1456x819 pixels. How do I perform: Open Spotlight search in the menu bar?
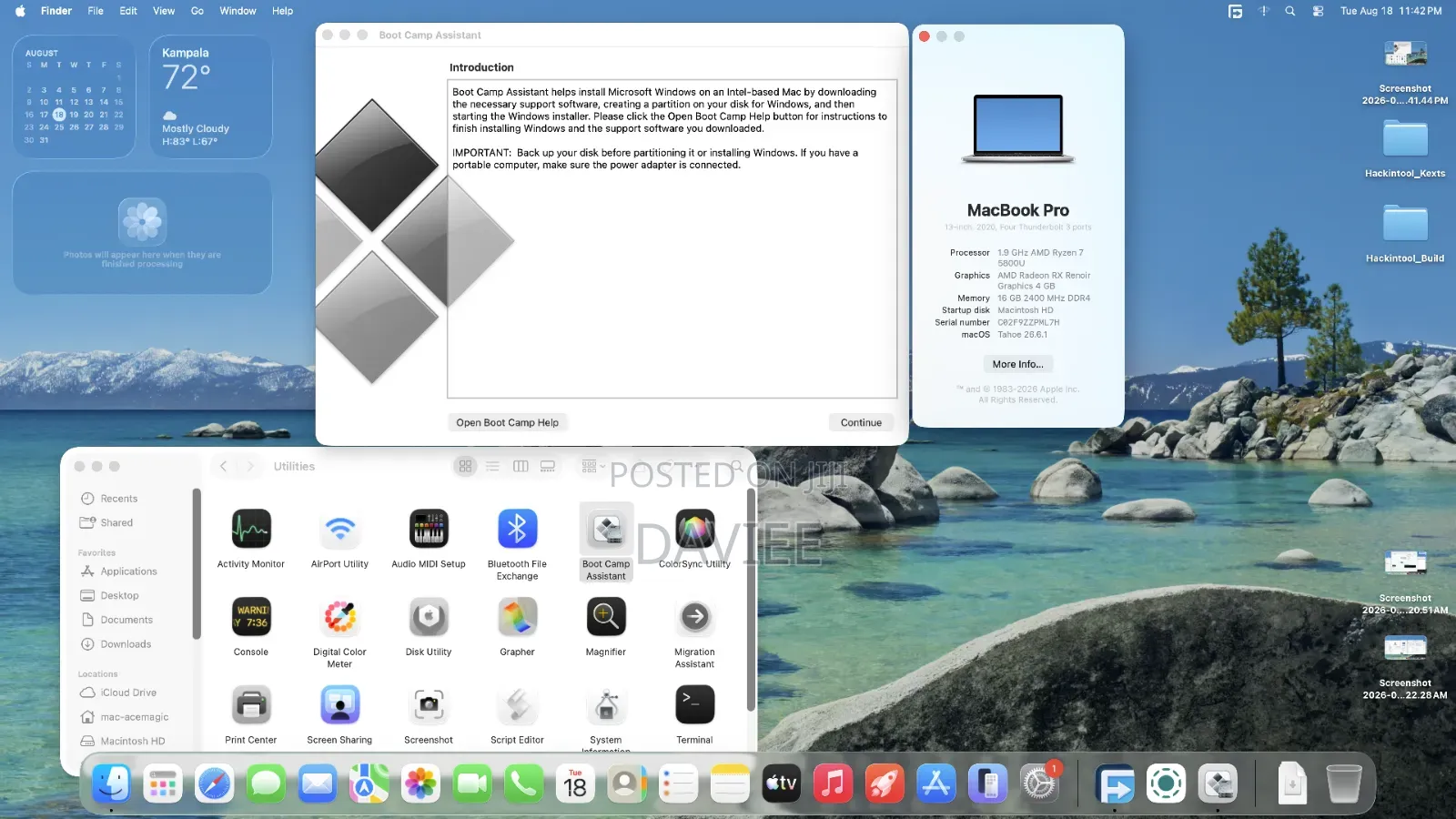point(1289,11)
